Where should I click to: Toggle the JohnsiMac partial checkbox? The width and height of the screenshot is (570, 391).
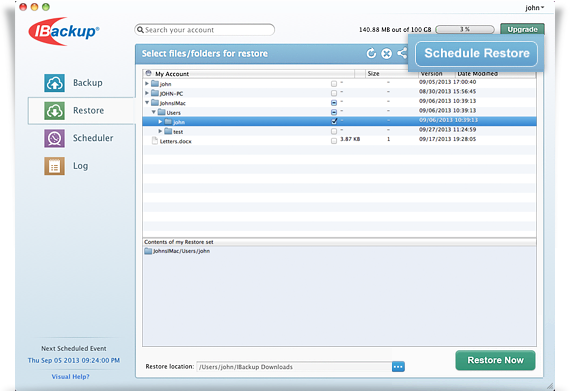(x=334, y=103)
